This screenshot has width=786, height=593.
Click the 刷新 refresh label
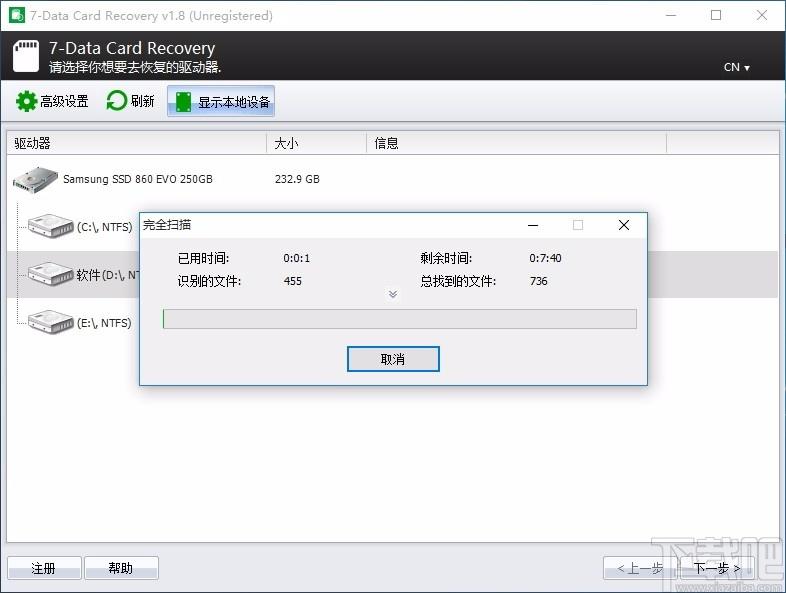pyautogui.click(x=143, y=101)
